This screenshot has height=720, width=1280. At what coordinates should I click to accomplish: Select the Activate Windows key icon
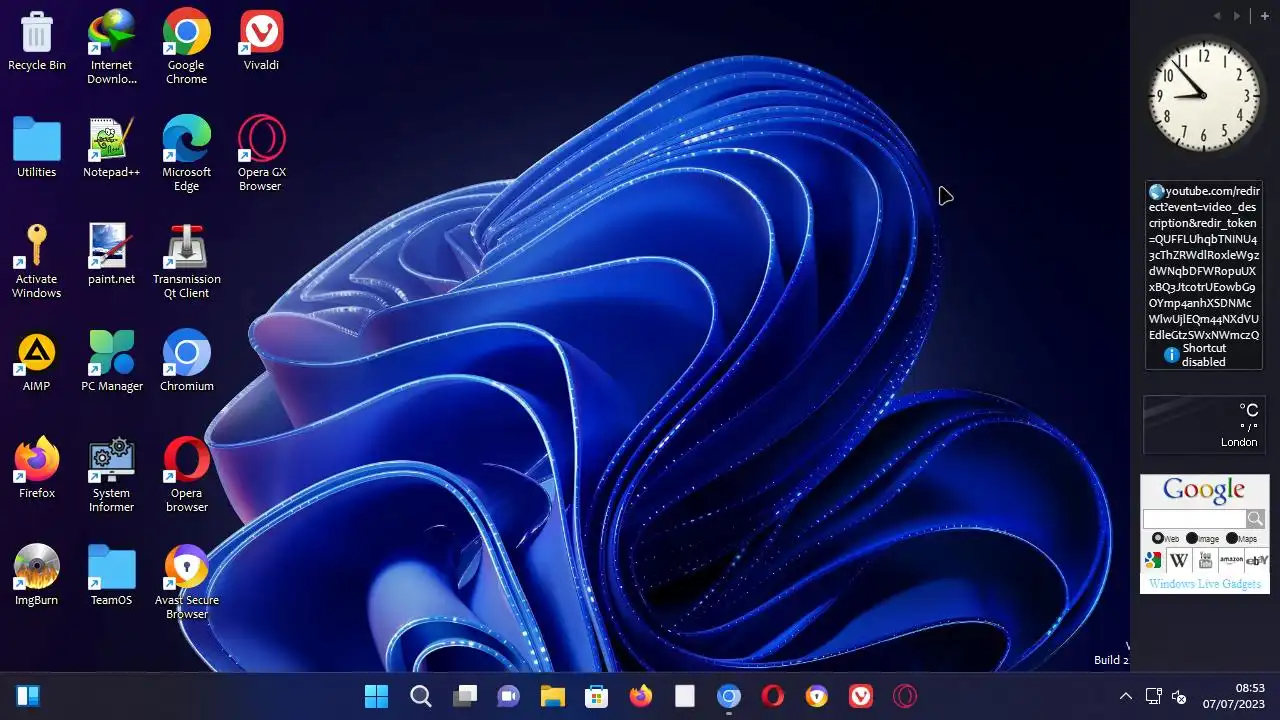coord(37,261)
